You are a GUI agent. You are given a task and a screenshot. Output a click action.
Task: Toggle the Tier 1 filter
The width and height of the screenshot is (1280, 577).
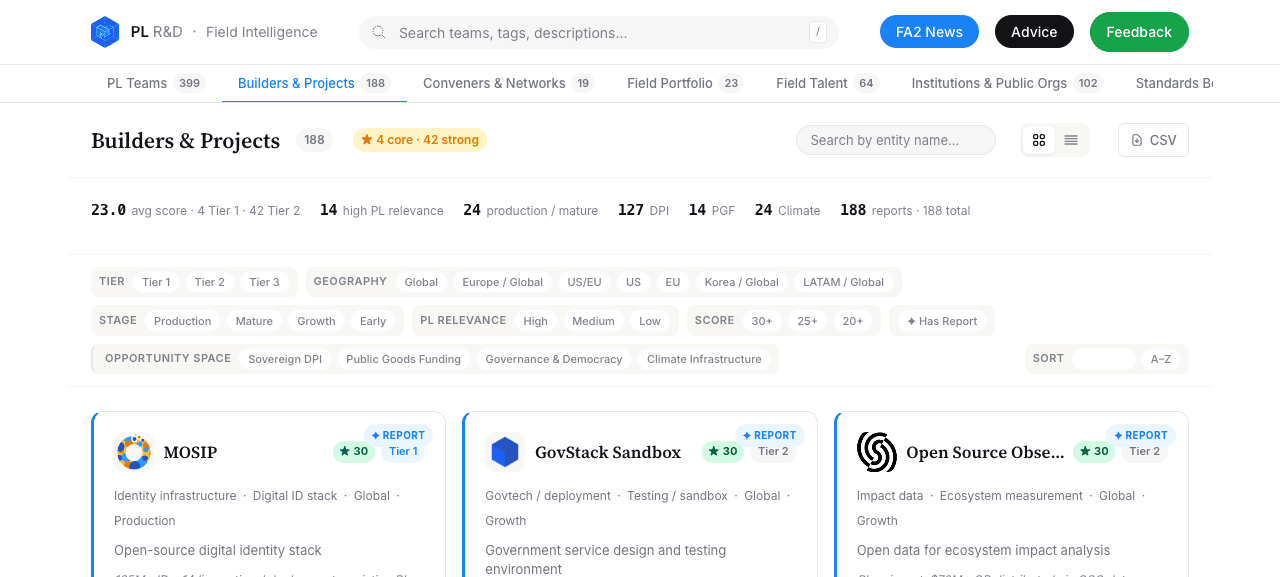156,282
